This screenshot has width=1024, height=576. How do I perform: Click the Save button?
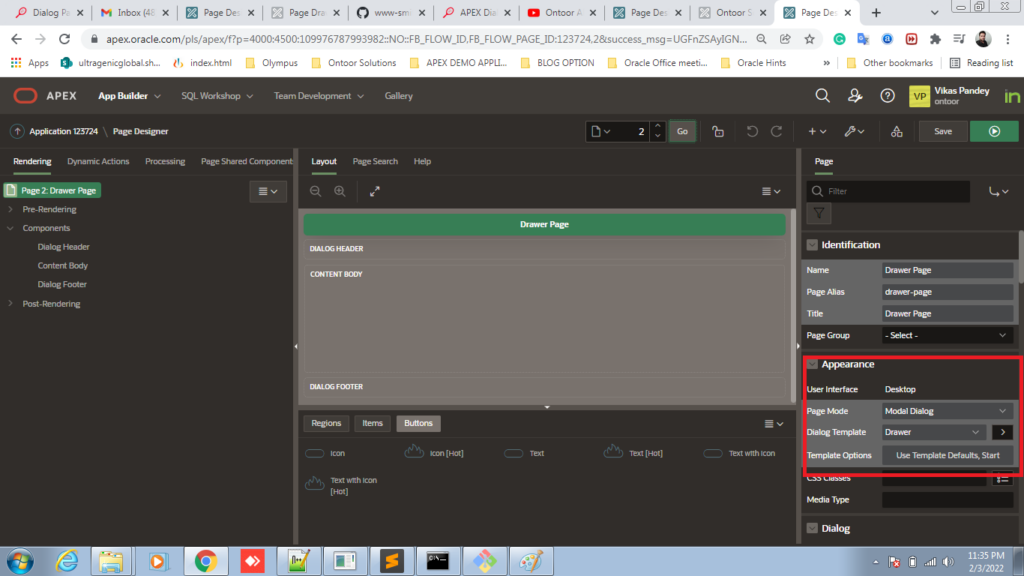coord(942,131)
